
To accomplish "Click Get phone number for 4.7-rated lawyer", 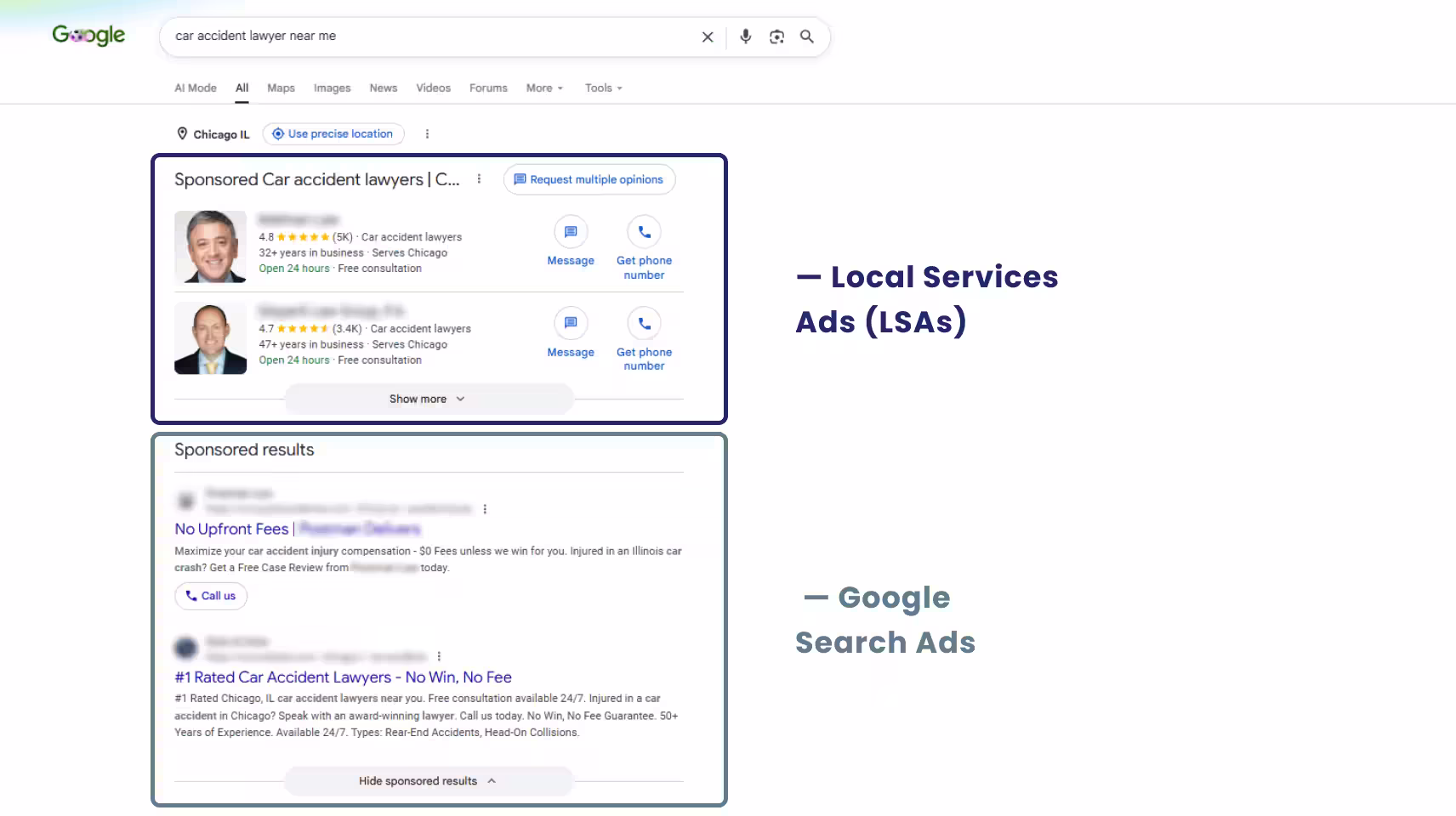I will [x=644, y=359].
